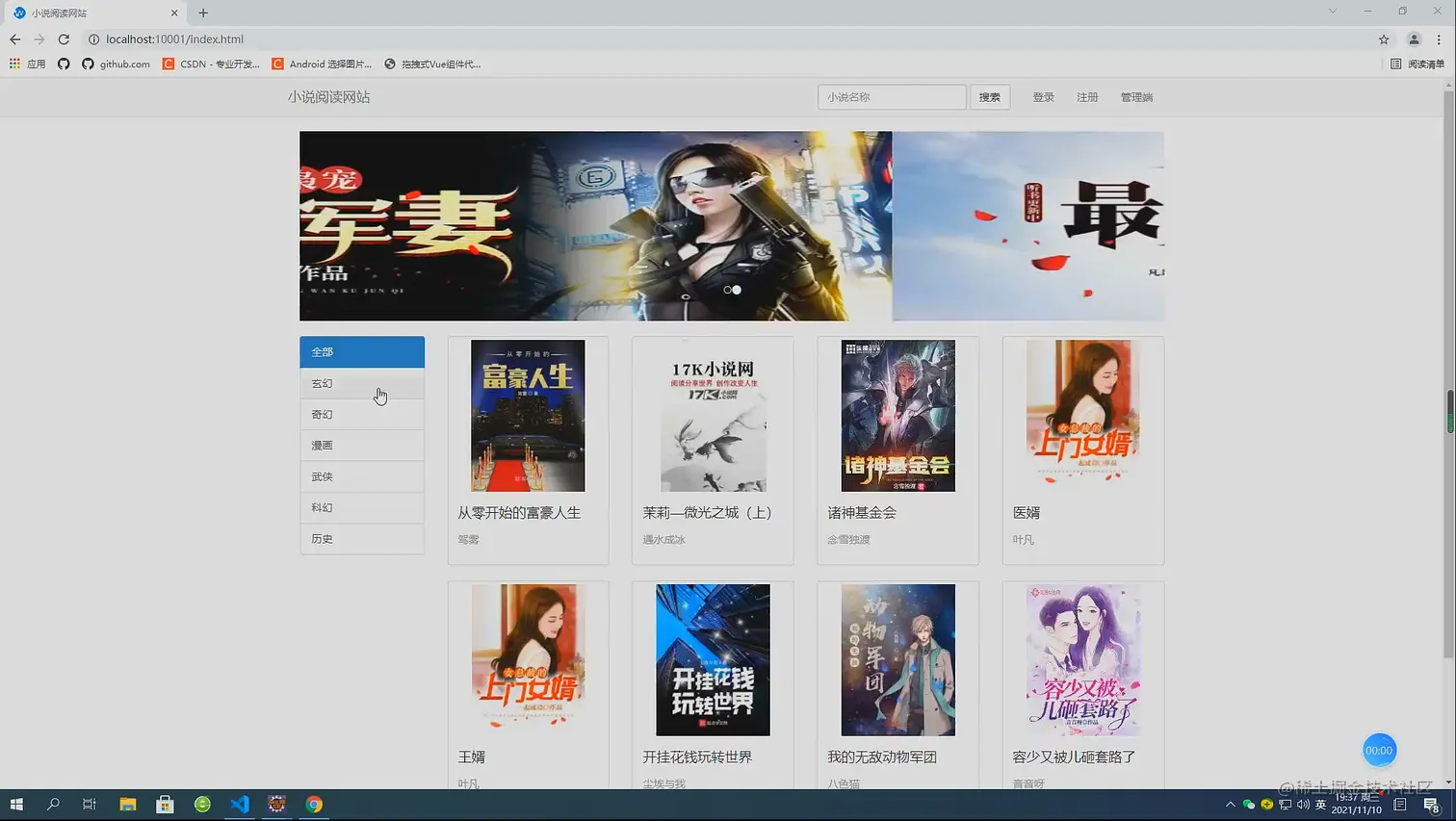
Task: Open a new tab with the plus icon
Action: coord(203,13)
